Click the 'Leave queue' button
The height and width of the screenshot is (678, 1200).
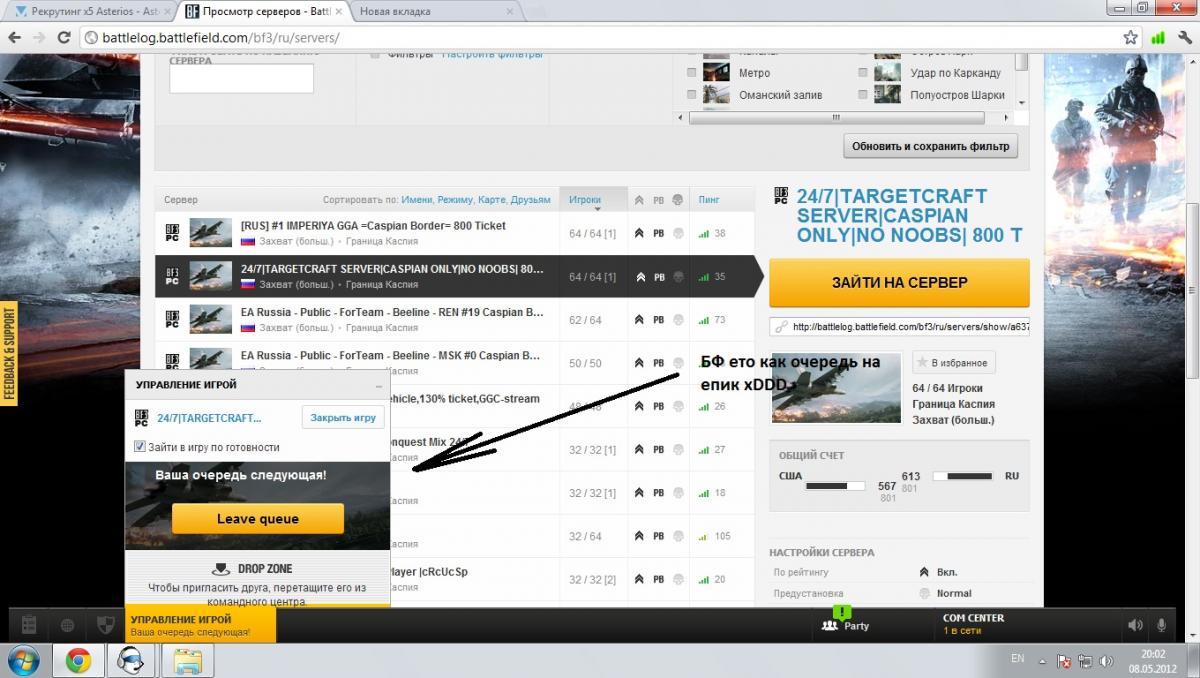258,519
